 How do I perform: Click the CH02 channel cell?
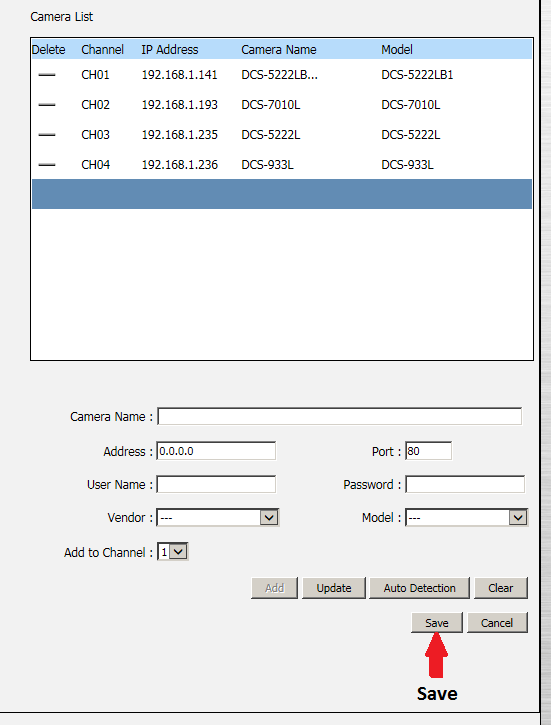tap(95, 105)
